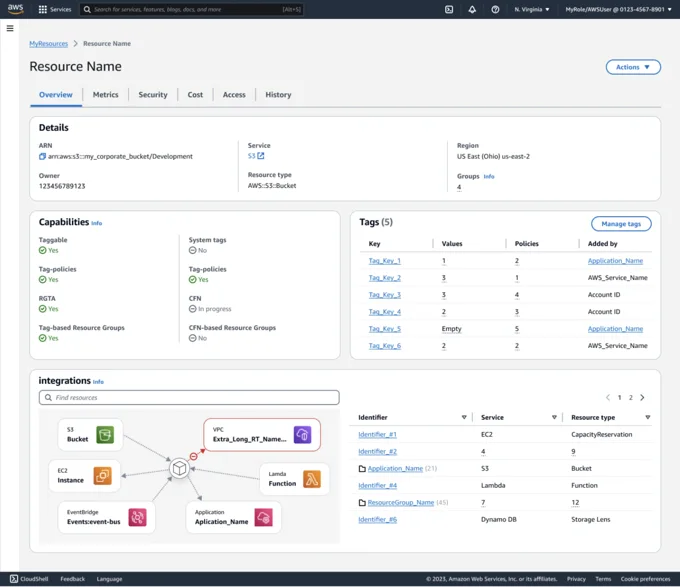Go to integrations page 2
Image resolution: width=680 pixels, height=587 pixels.
click(631, 398)
